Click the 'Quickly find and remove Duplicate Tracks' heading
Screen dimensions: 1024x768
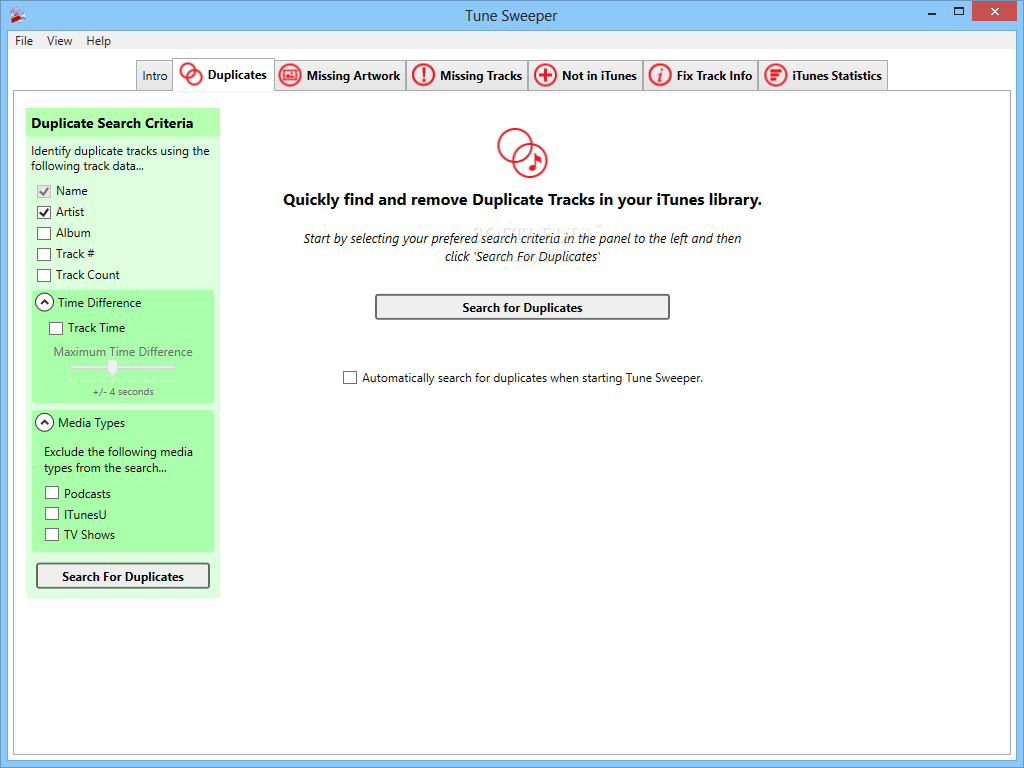point(522,200)
